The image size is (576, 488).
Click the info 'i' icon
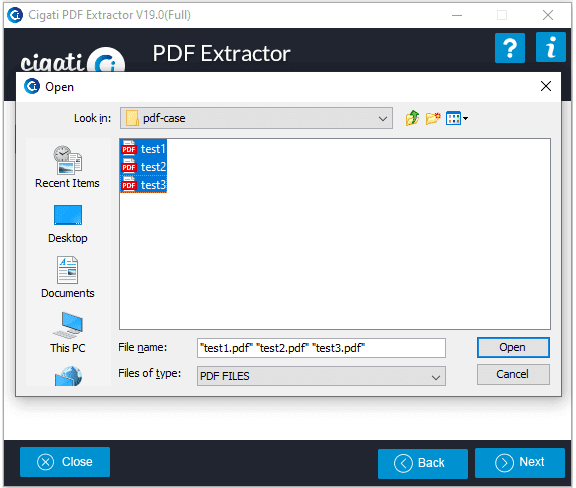coord(550,47)
